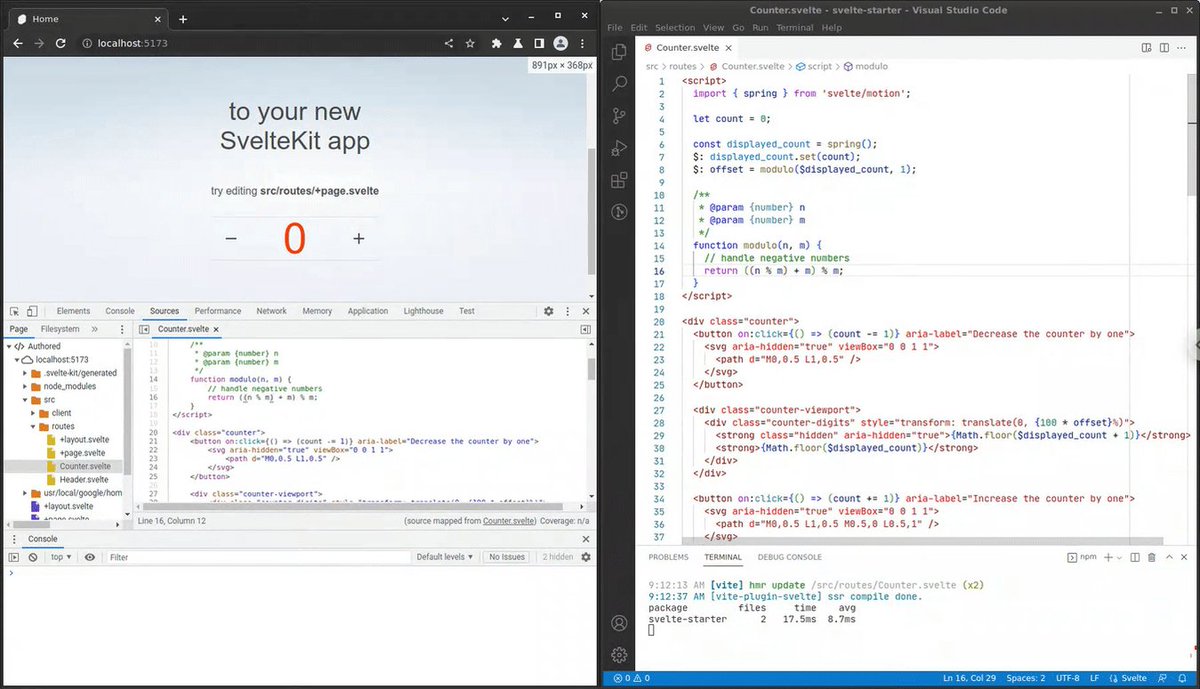Open editor More Actions menu
Screen dimensions: 1200x689
click(1183, 47)
